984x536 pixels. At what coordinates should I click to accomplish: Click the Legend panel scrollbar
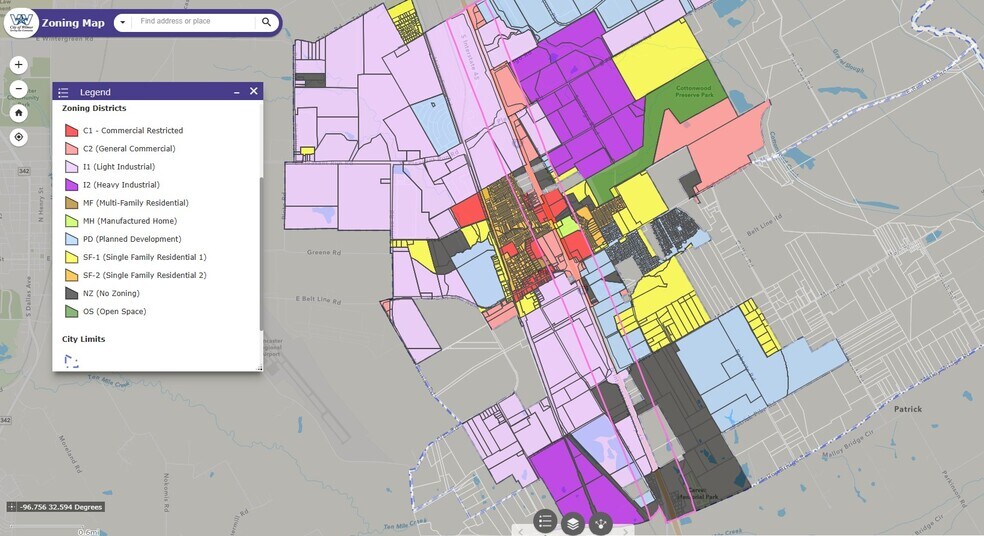coord(260,250)
